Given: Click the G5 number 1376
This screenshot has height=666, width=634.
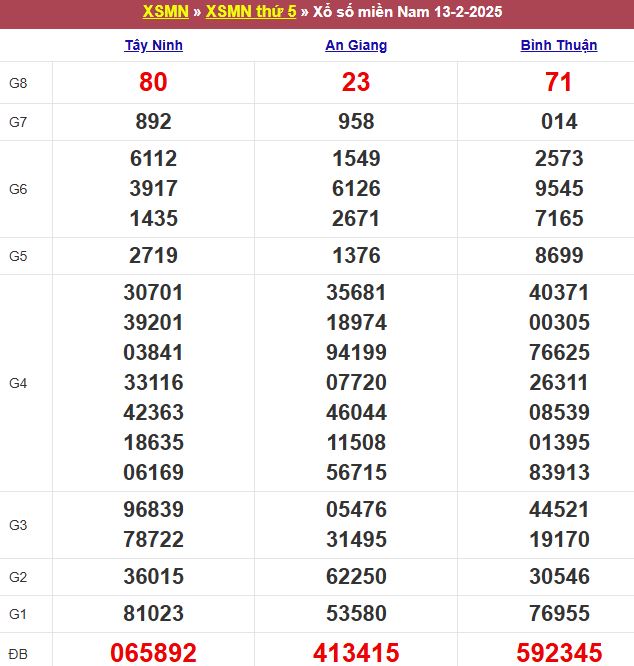Looking at the screenshot, I should click(356, 255).
